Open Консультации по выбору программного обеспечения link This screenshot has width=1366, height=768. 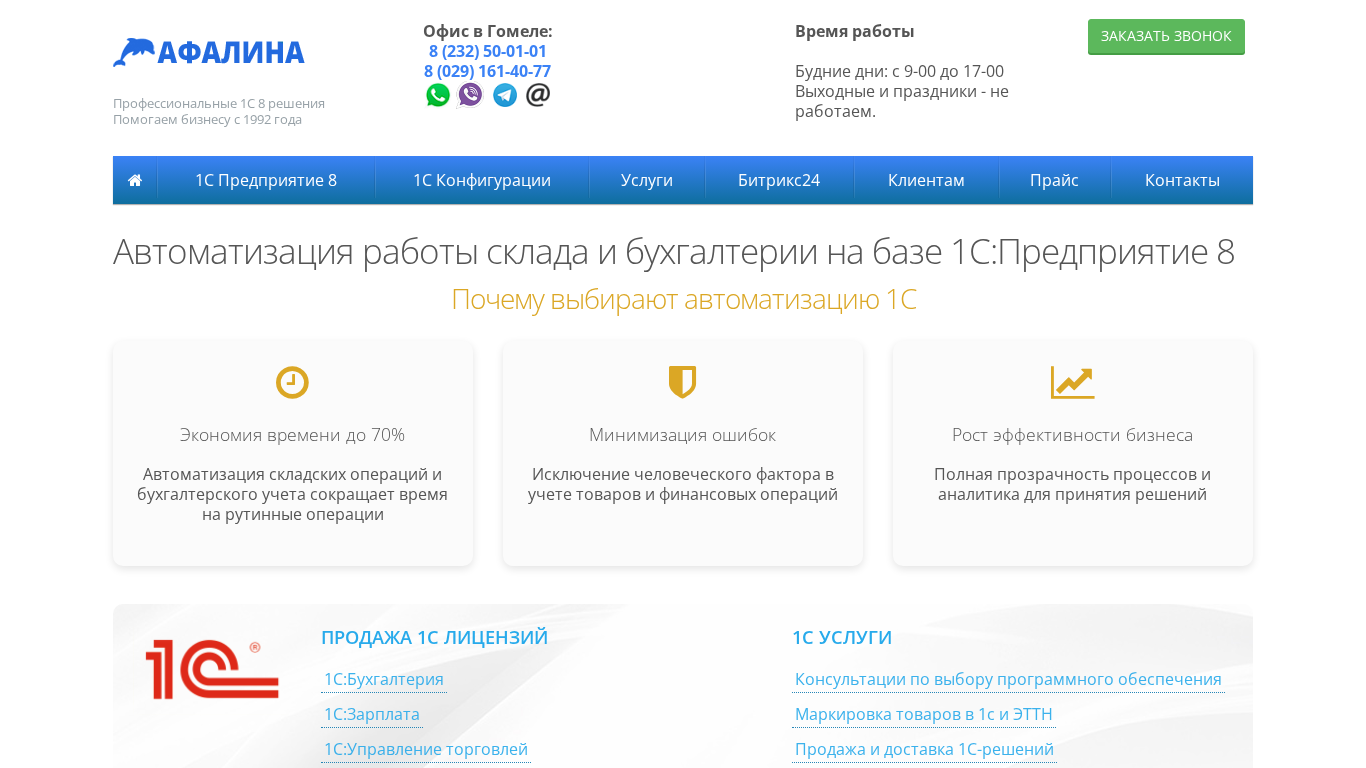point(1008,679)
